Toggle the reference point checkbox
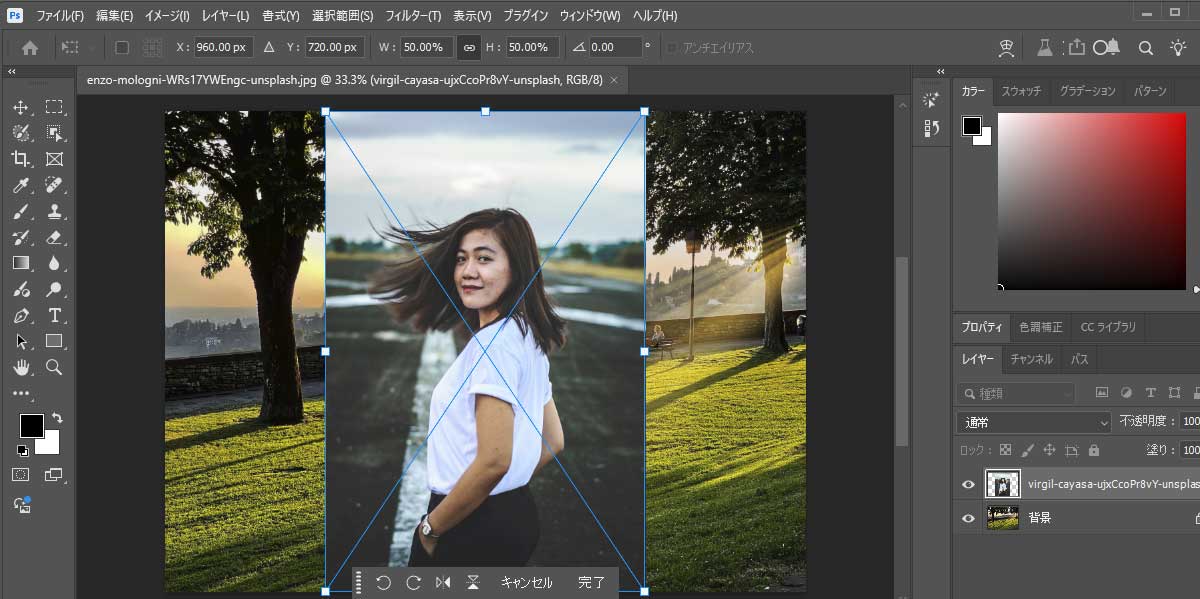The image size is (1200, 599). point(122,47)
